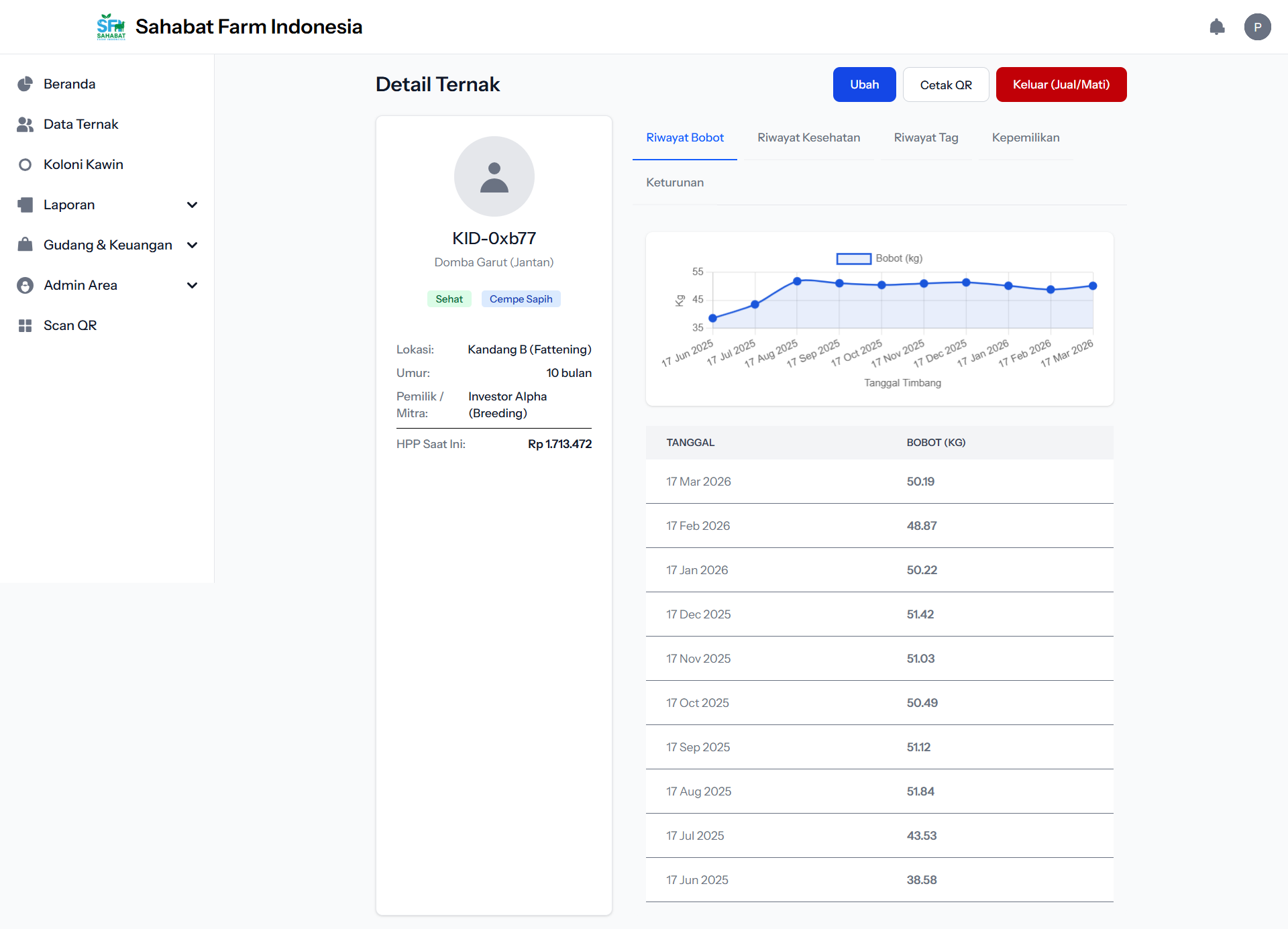Click the Cetak QR button
Image resolution: width=1288 pixels, height=929 pixels.
click(945, 85)
